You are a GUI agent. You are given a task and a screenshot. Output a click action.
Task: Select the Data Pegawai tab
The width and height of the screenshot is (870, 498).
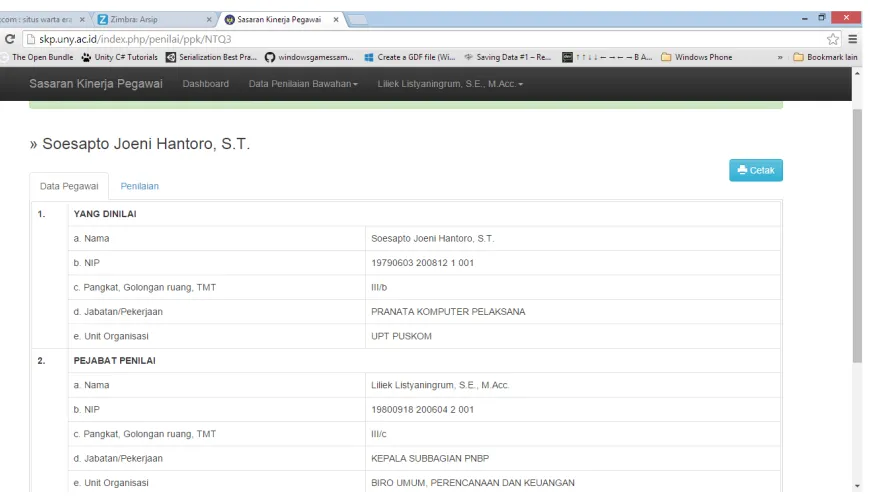(69, 186)
